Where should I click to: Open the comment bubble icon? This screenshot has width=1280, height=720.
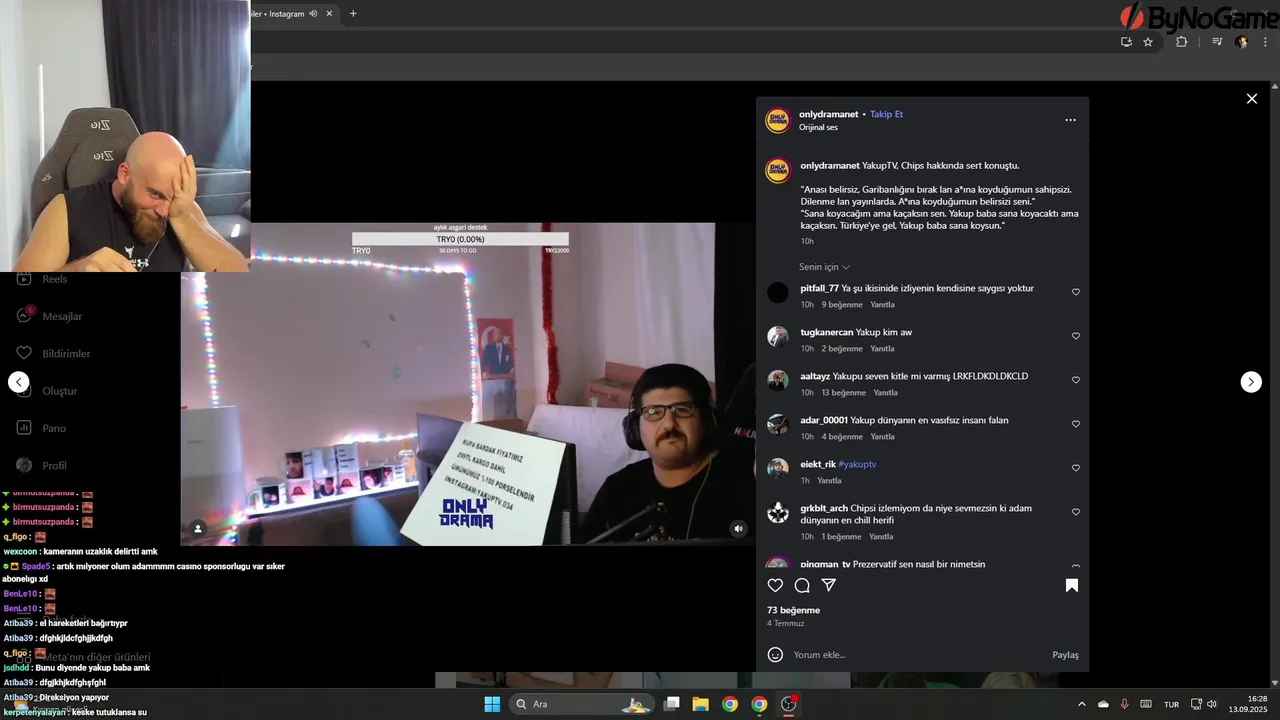coord(802,586)
